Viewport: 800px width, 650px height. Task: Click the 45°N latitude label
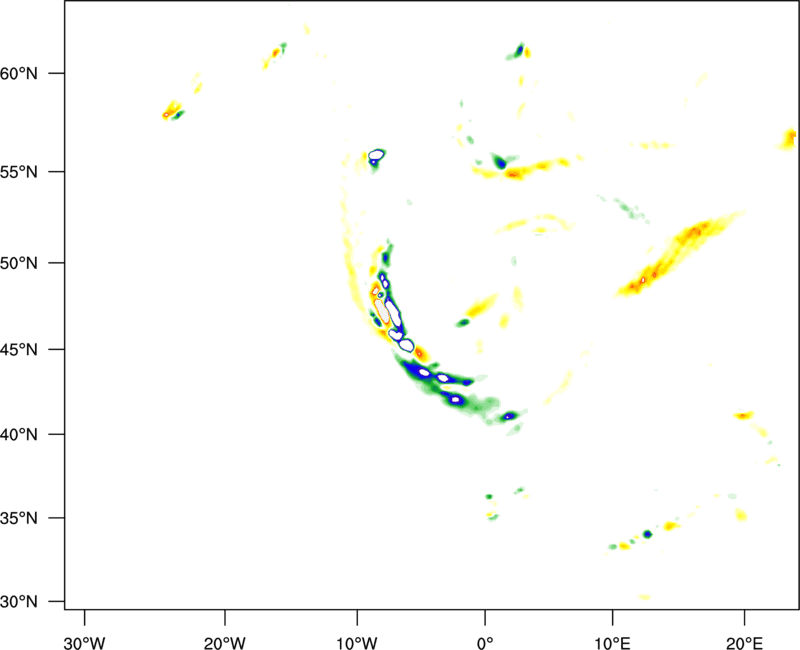[19, 350]
